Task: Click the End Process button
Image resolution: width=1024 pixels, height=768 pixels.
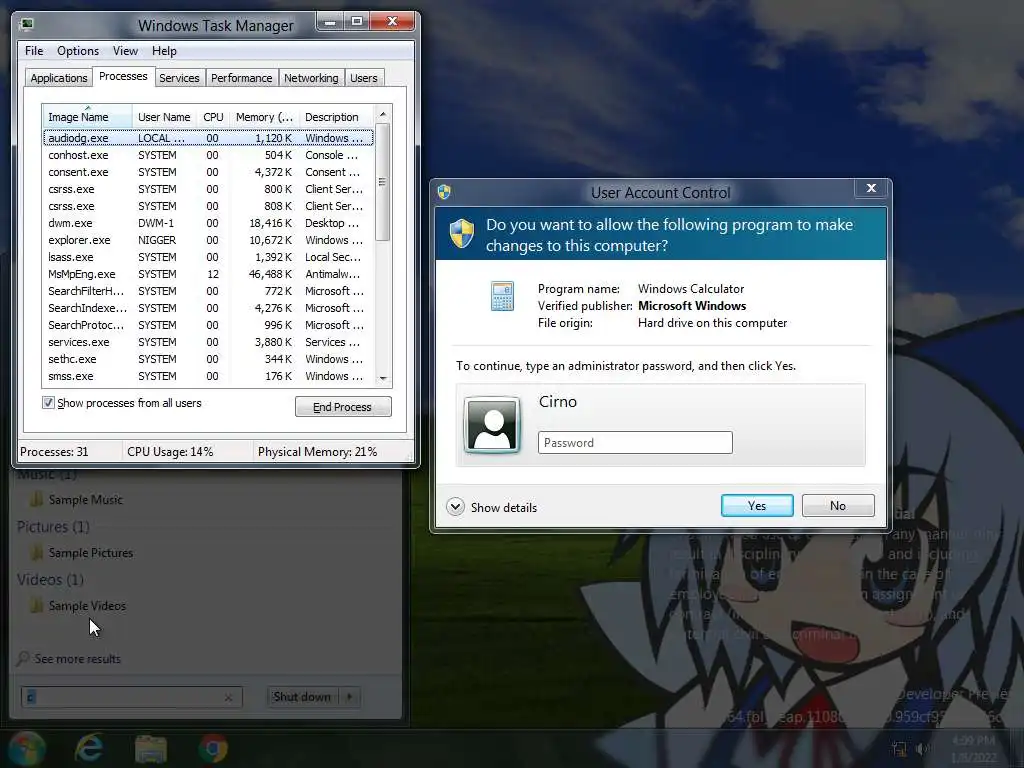Action: pyautogui.click(x=343, y=407)
